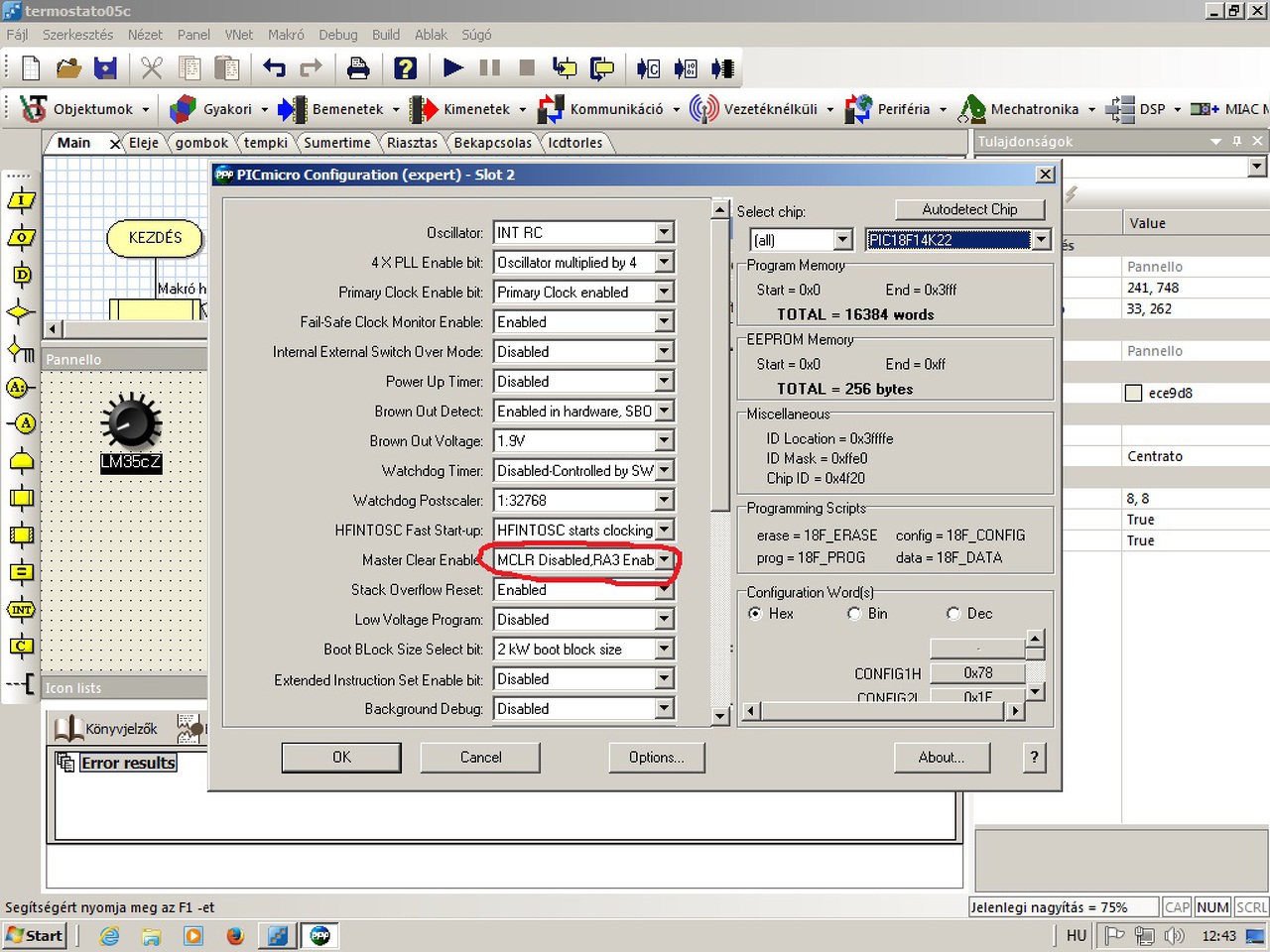Open the Watchdog Postscaler dropdown
This screenshot has width=1270, height=952.
[x=665, y=501]
